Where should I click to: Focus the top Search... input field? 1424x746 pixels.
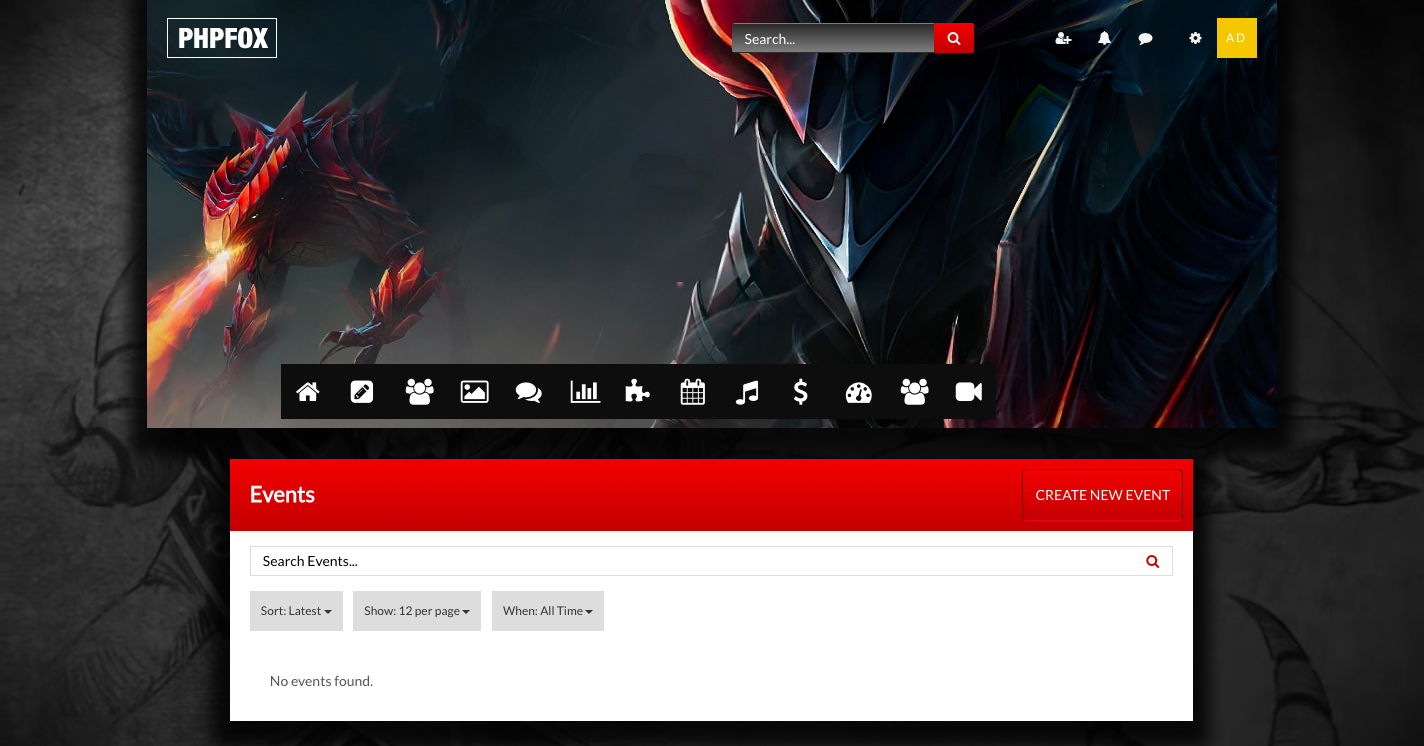tap(833, 38)
